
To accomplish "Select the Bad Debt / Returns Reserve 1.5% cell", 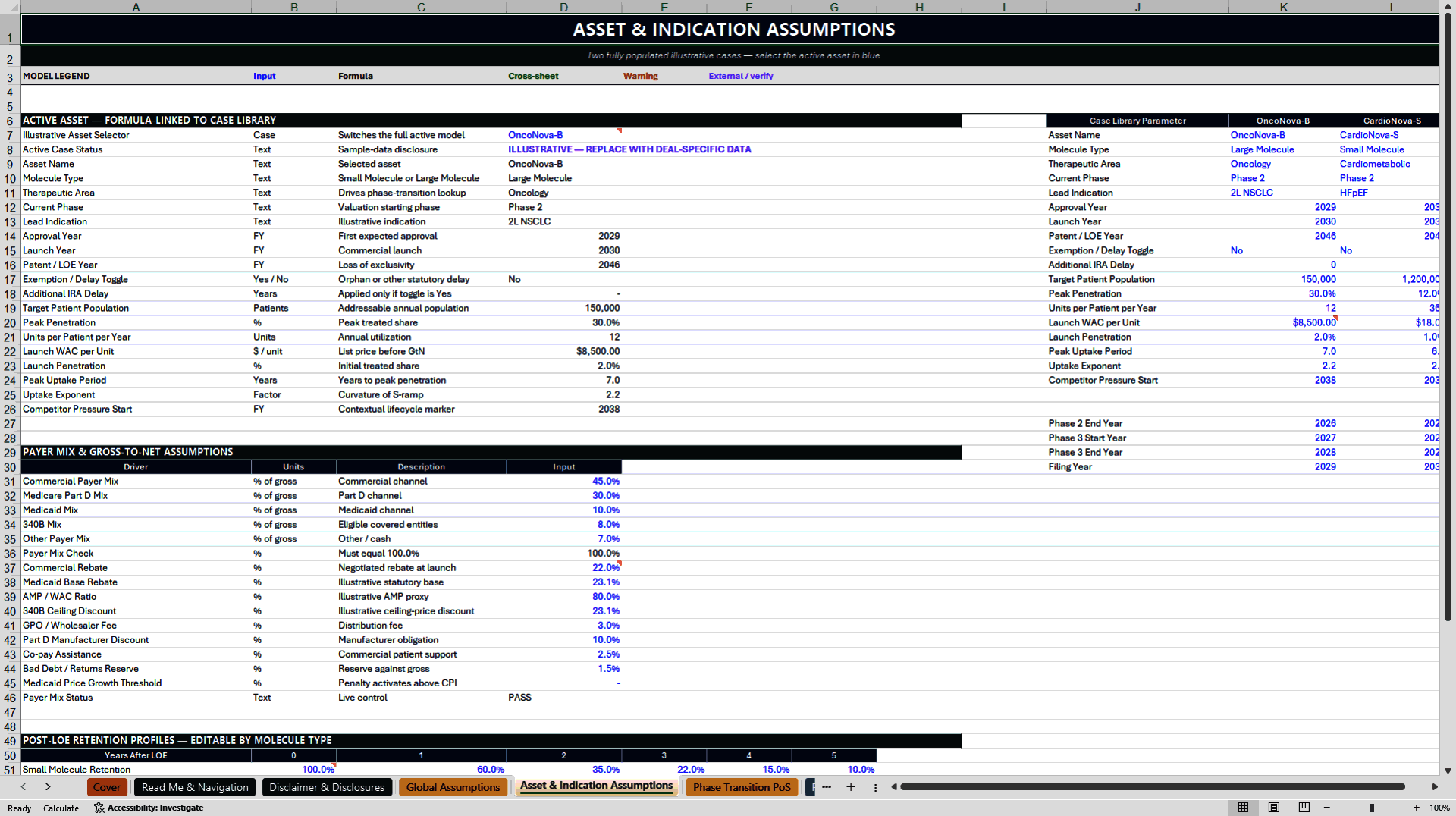I will (563, 668).
